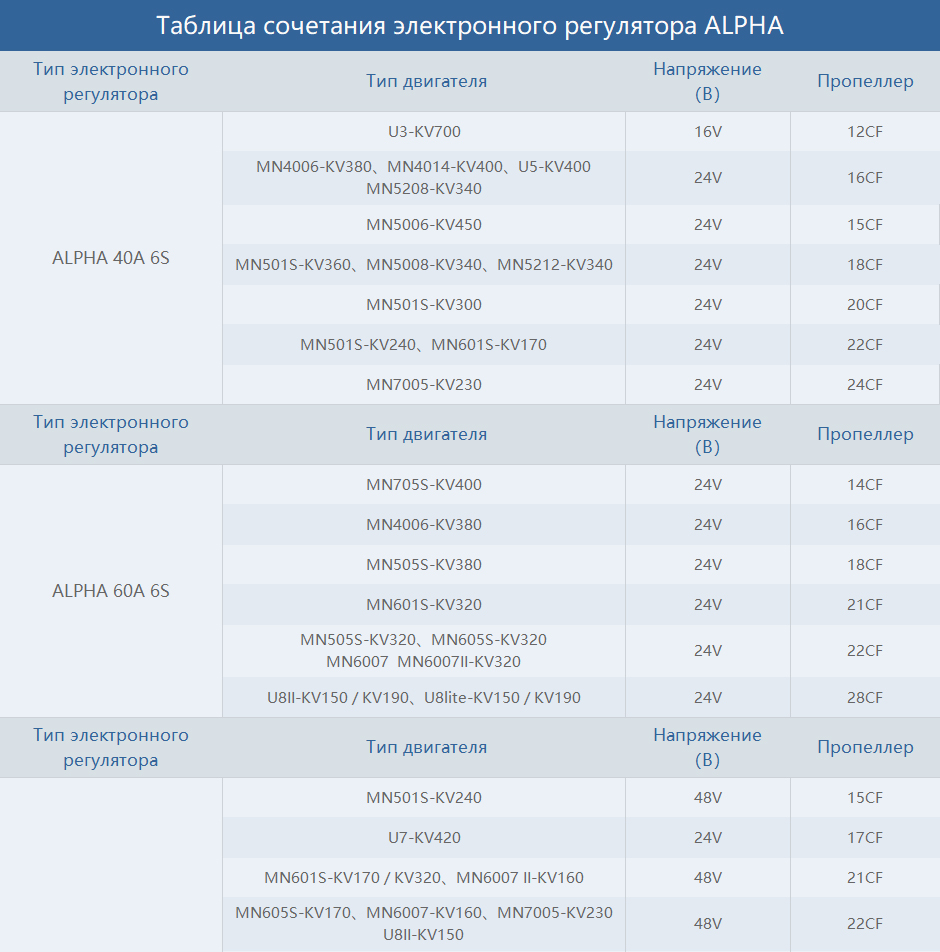Click the topmost Пропеллер column header
The width and height of the screenshot is (940, 952).
click(865, 82)
